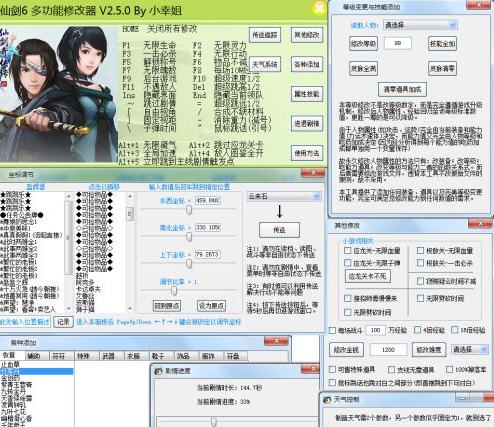This screenshot has width=494, height=427.
Task: Close the 剧情进度 window
Action: pos(310,369)
